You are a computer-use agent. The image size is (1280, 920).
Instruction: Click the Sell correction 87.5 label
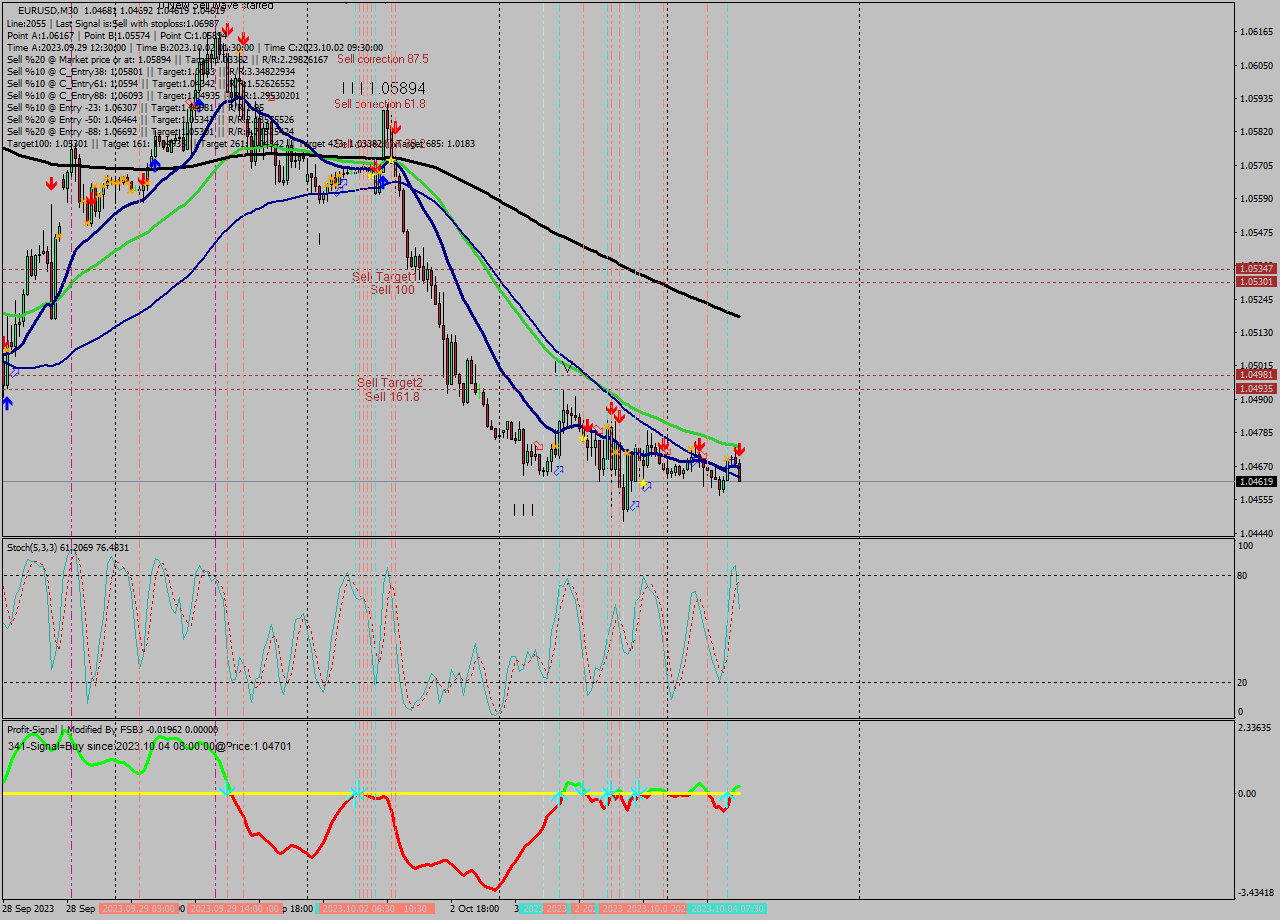tap(383, 59)
